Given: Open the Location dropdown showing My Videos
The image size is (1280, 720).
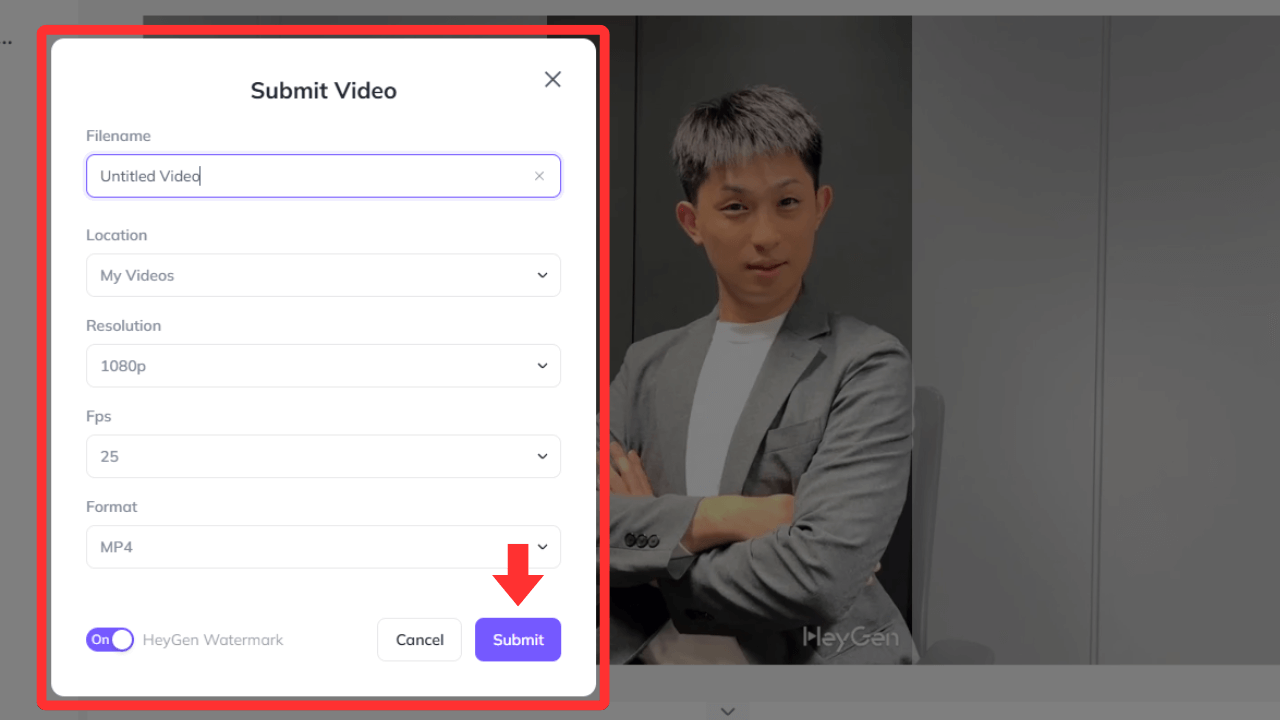Looking at the screenshot, I should coord(323,275).
